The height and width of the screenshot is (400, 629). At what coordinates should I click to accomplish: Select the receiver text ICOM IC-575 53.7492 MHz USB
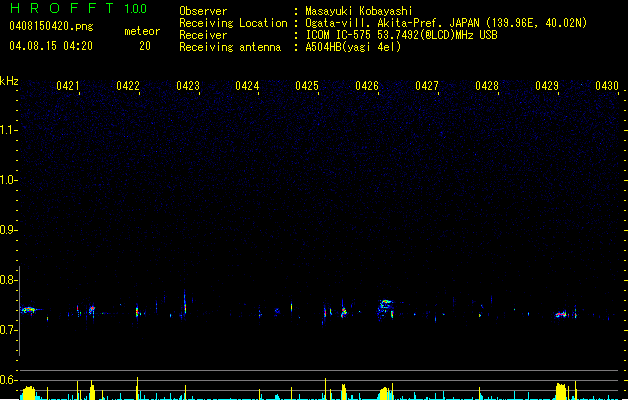click(401, 35)
